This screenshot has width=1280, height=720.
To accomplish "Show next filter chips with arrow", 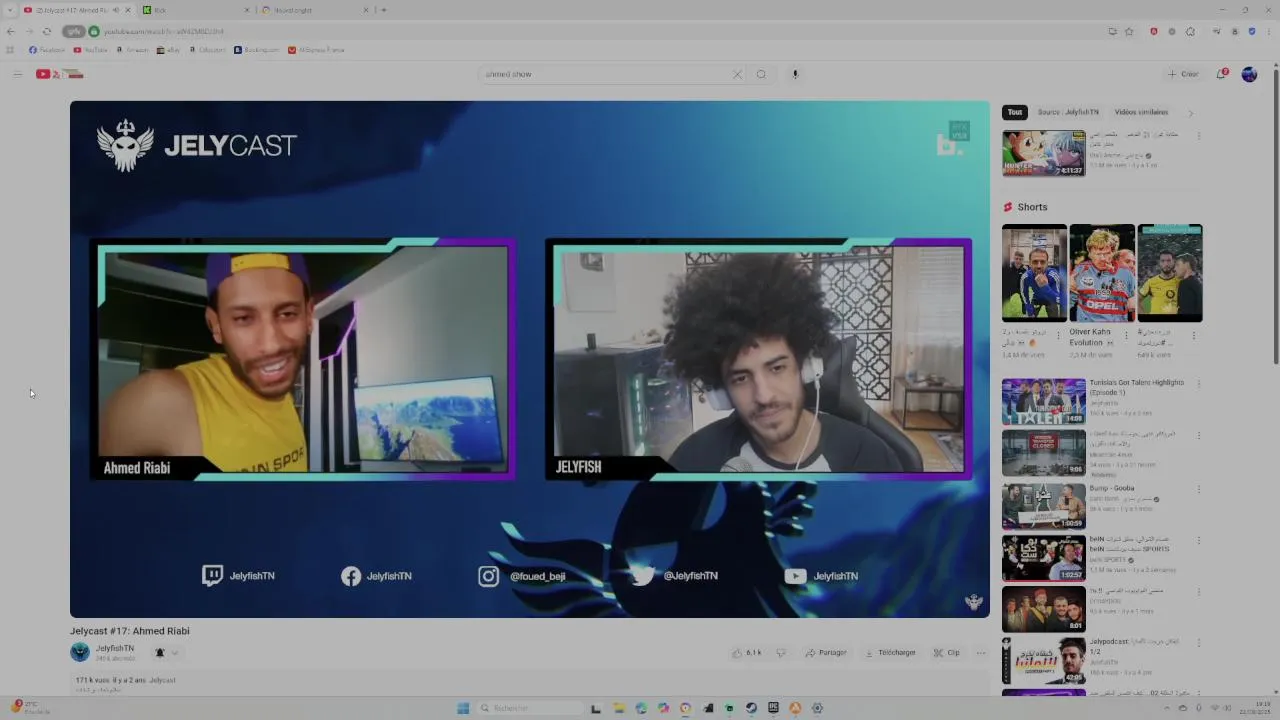I will pyautogui.click(x=1190, y=113).
